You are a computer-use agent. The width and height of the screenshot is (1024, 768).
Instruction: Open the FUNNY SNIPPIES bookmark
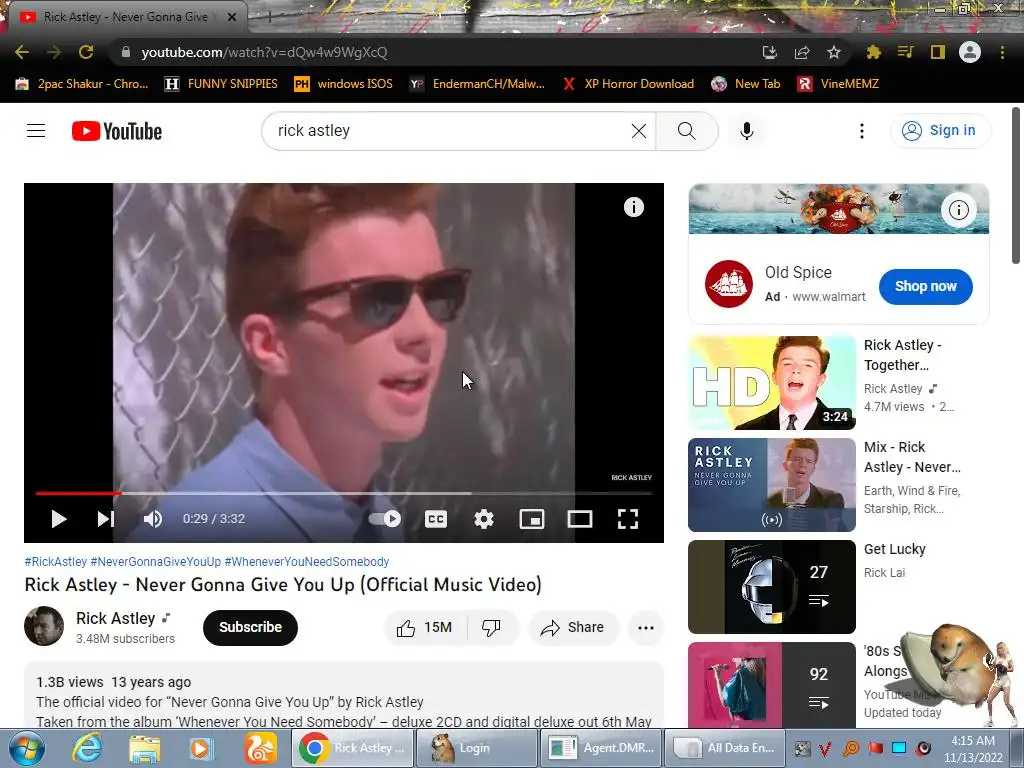[x=221, y=84]
